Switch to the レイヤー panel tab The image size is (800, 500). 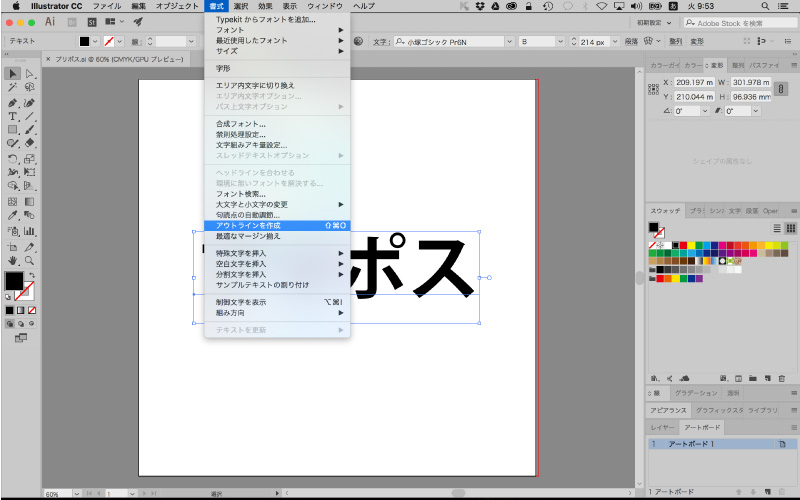(663, 427)
